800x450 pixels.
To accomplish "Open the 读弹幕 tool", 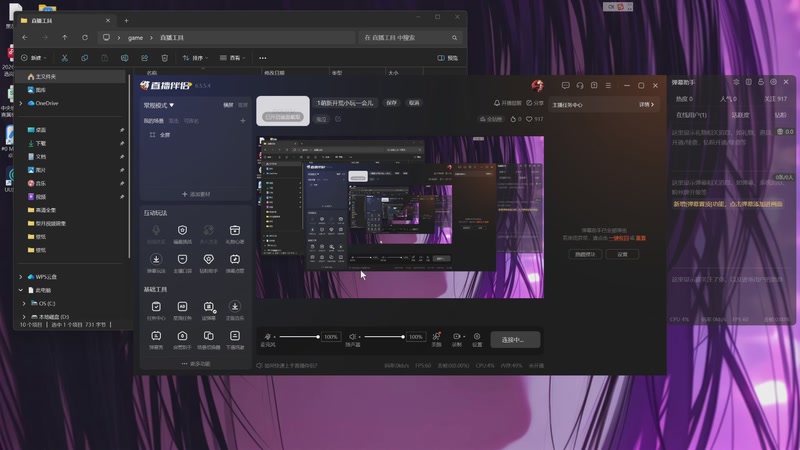I will pos(209,310).
